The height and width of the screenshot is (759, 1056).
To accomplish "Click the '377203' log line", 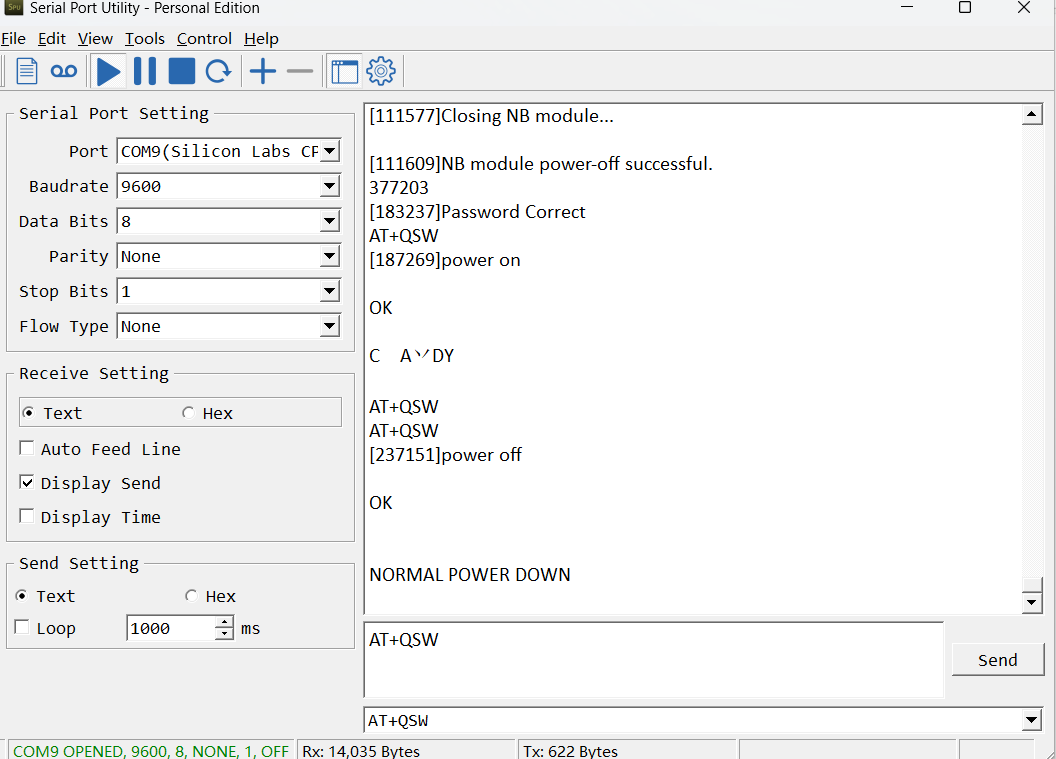I will tap(399, 188).
